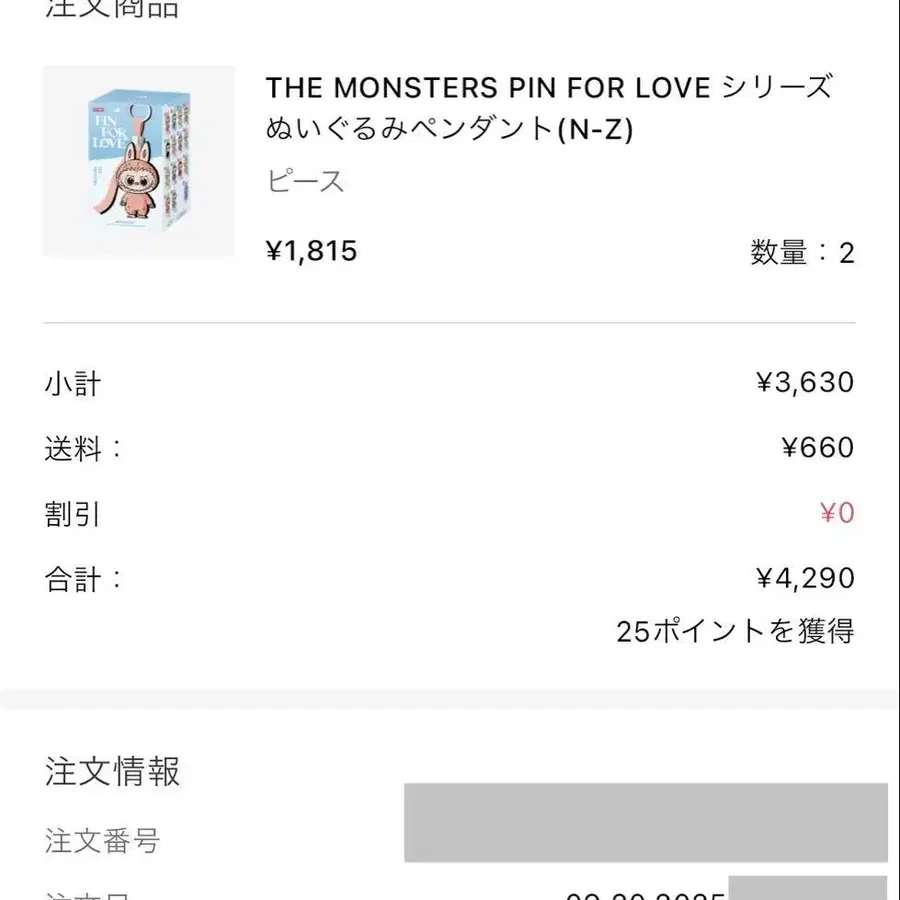Open the PIN FOR LOVE product thumbnail
Image resolution: width=900 pixels, height=900 pixels.
pyautogui.click(x=139, y=161)
